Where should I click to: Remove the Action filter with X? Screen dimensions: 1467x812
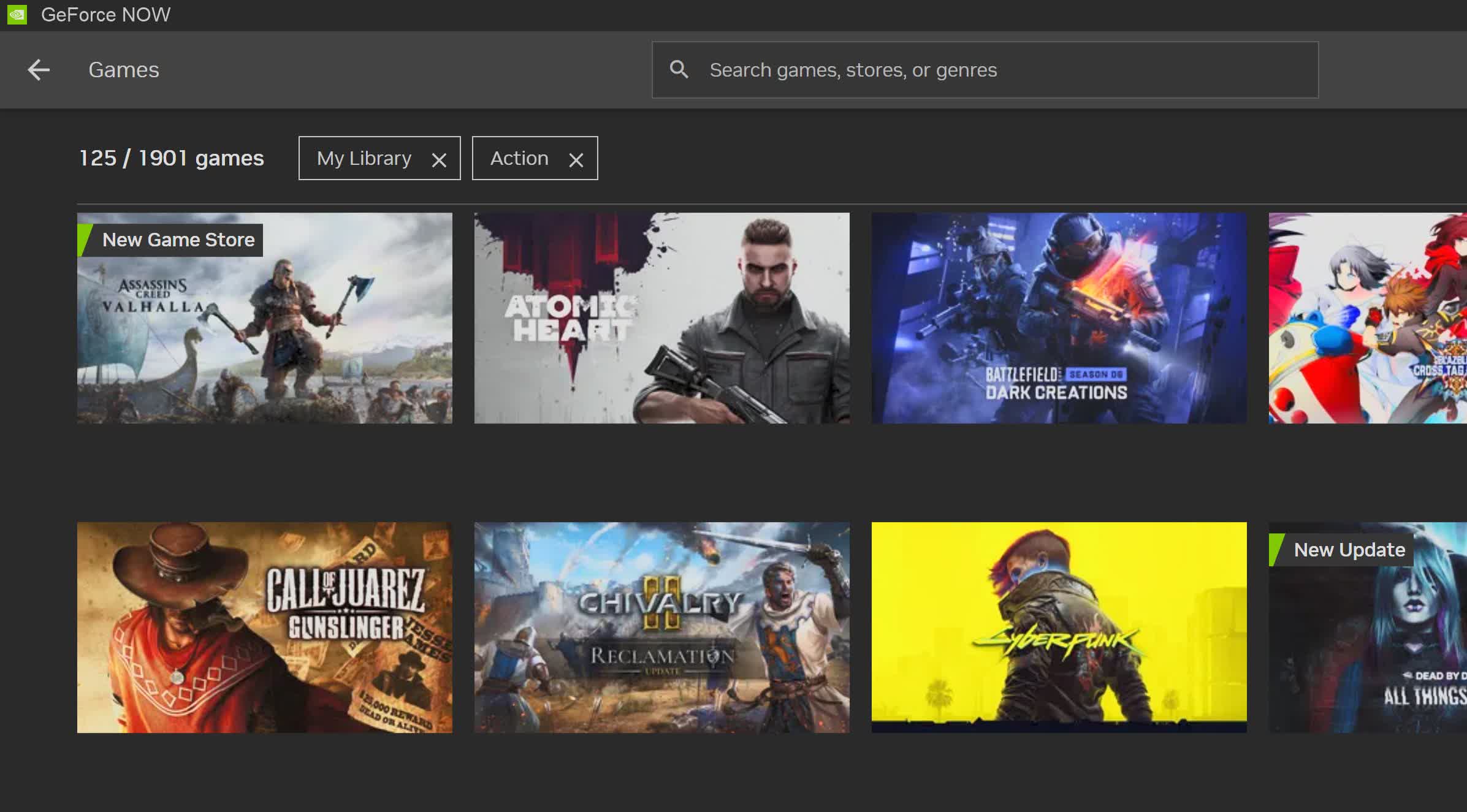coord(576,160)
